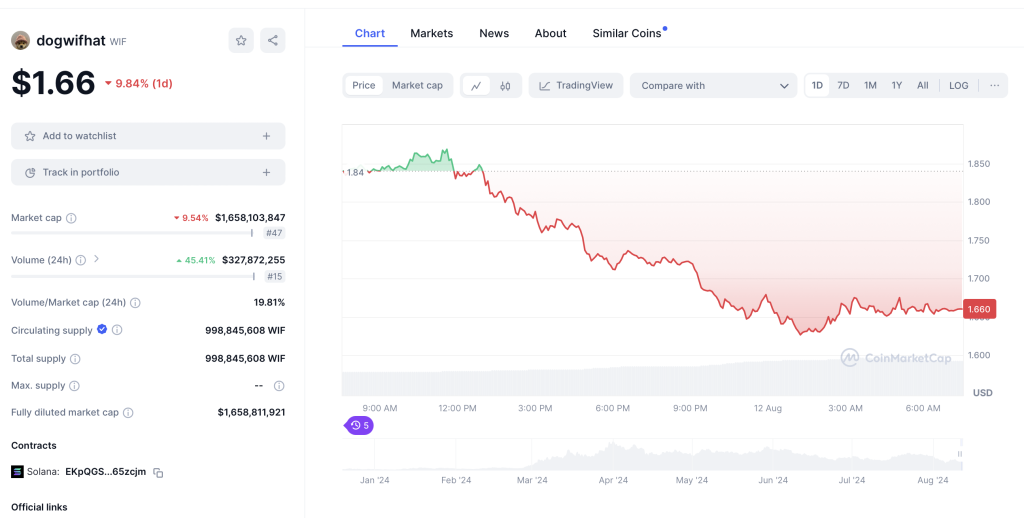1024x518 pixels.
Task: Click the Official links heading
Action: click(x=39, y=507)
